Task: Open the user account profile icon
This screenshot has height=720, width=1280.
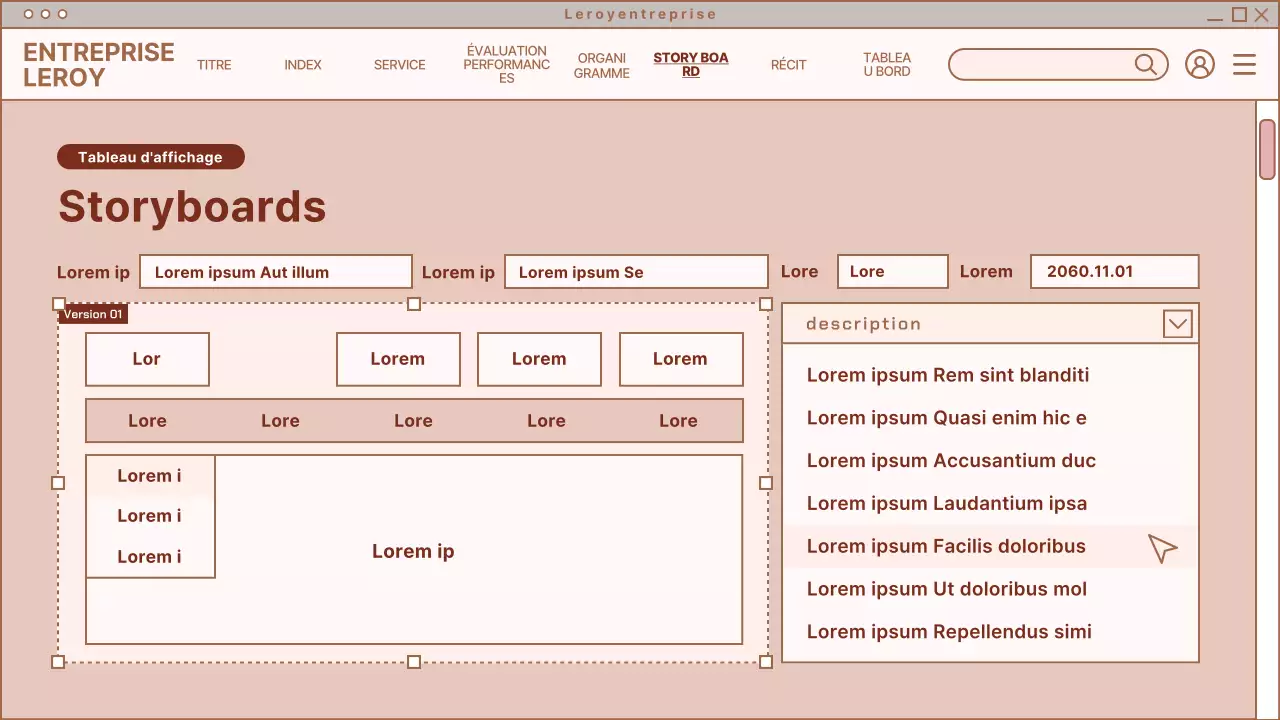Action: (x=1200, y=64)
